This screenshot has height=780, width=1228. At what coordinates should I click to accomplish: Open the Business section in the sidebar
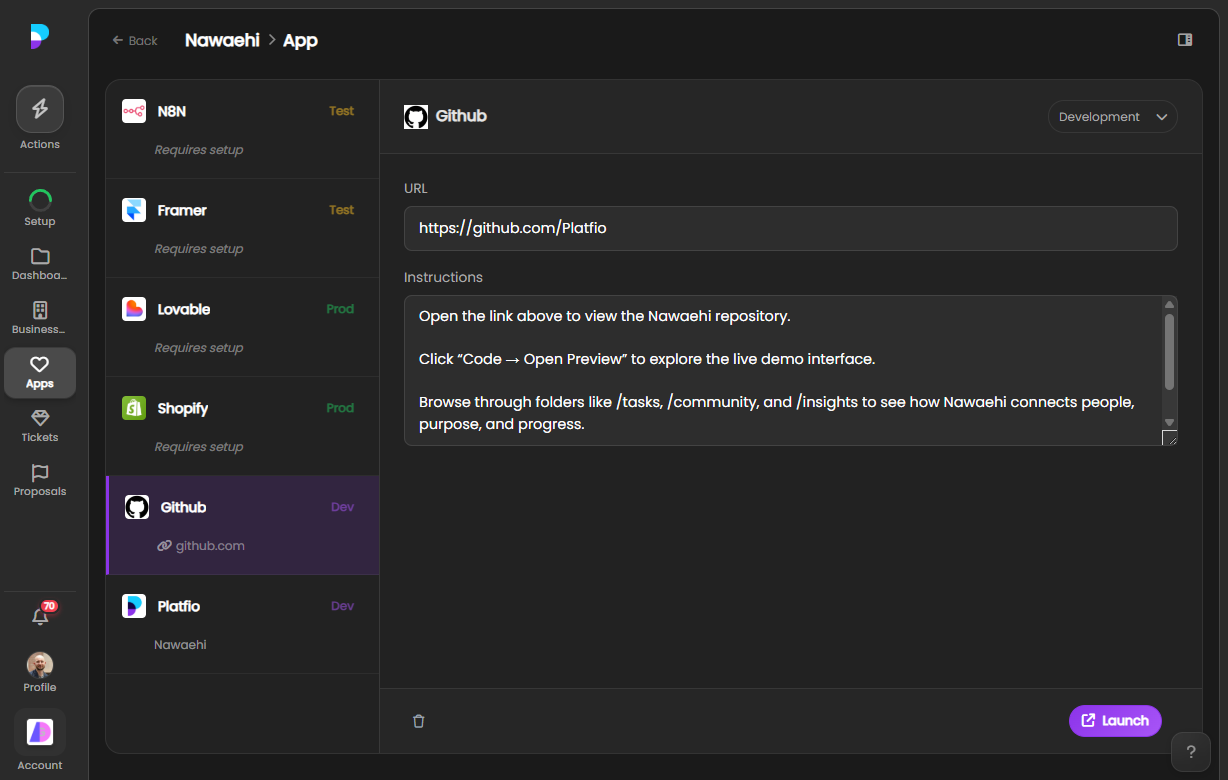pyautogui.click(x=39, y=311)
